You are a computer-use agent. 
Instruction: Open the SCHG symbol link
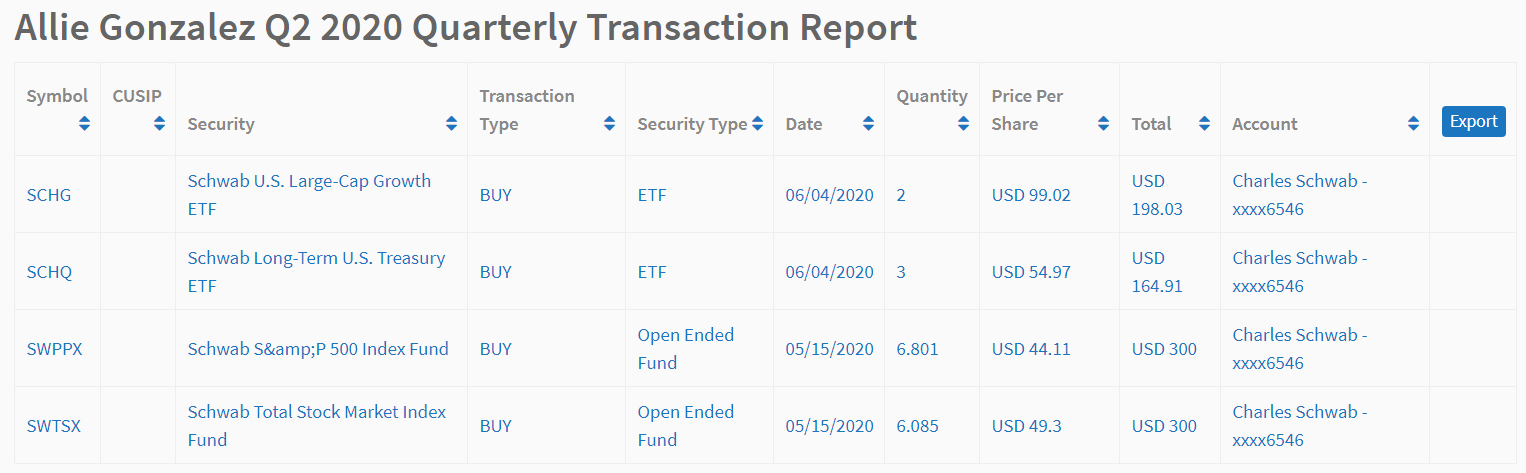(x=49, y=195)
